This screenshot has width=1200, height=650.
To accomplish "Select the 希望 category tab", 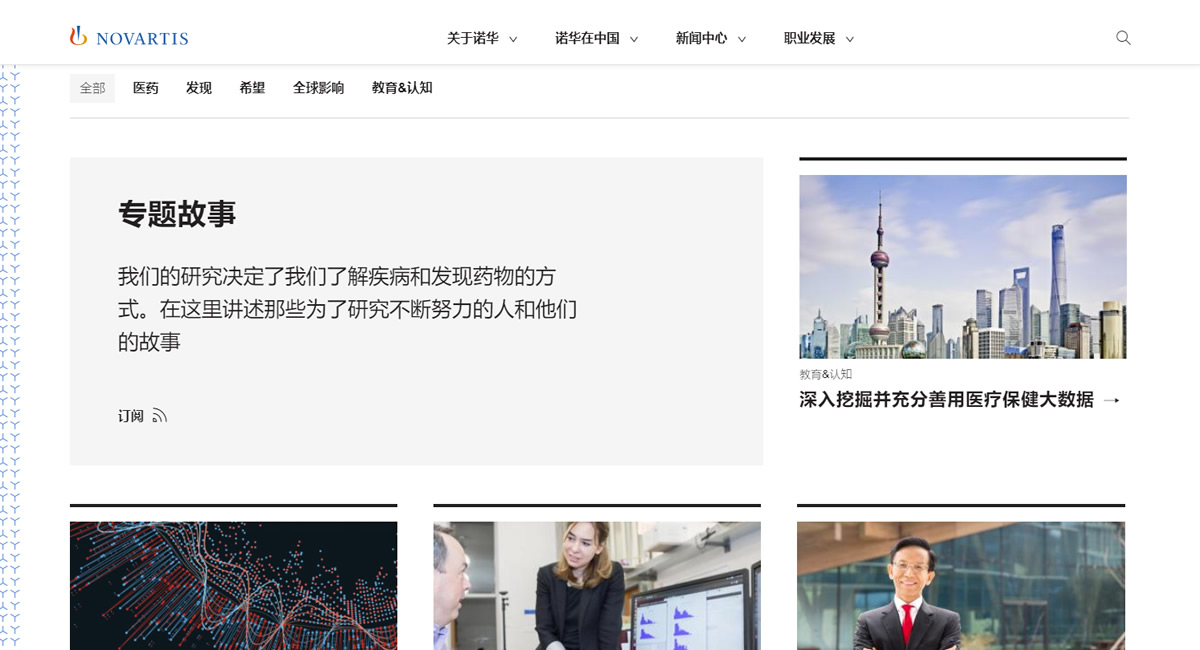I will click(252, 88).
